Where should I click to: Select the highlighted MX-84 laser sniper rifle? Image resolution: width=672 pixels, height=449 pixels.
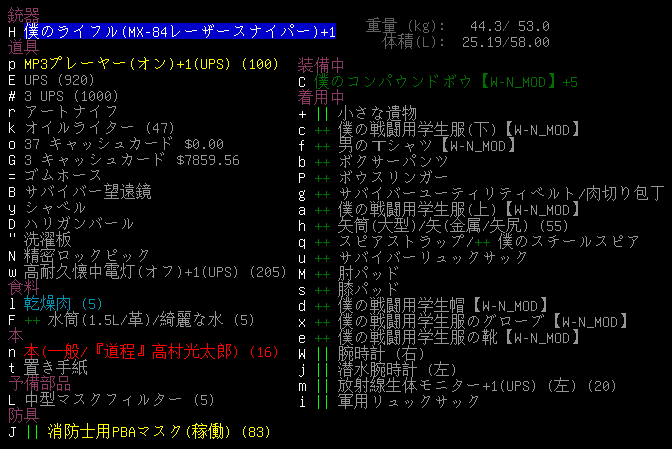pyautogui.click(x=180, y=33)
